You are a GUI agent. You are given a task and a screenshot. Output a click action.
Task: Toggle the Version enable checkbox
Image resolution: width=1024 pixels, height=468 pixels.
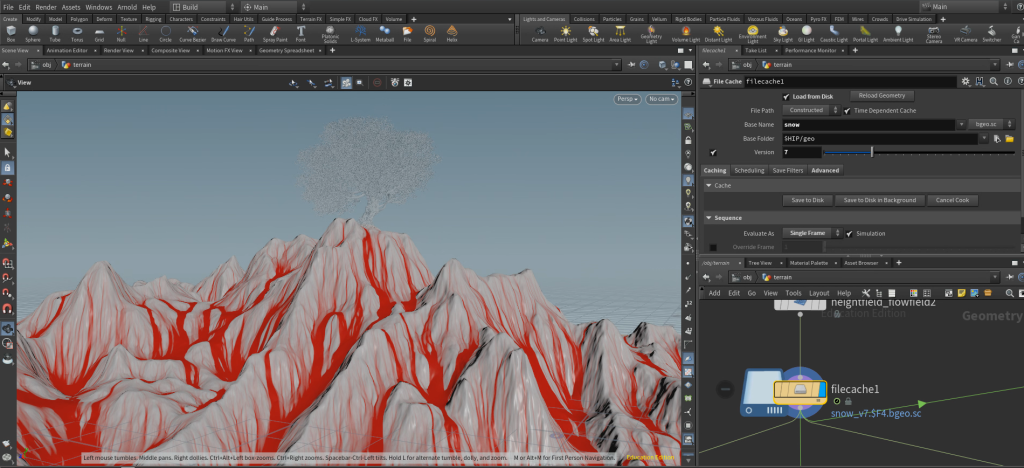pos(713,152)
